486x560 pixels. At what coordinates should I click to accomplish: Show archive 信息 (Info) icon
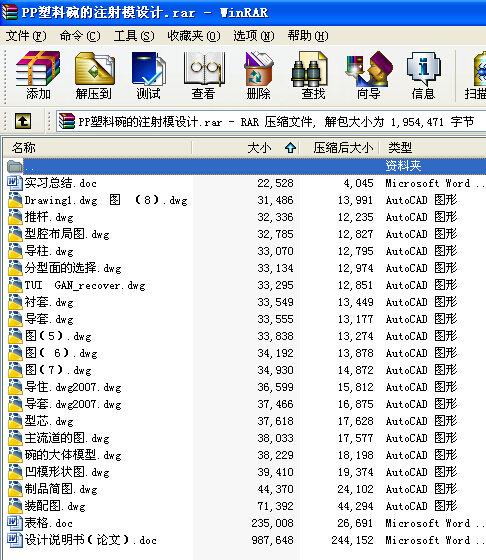[x=424, y=75]
